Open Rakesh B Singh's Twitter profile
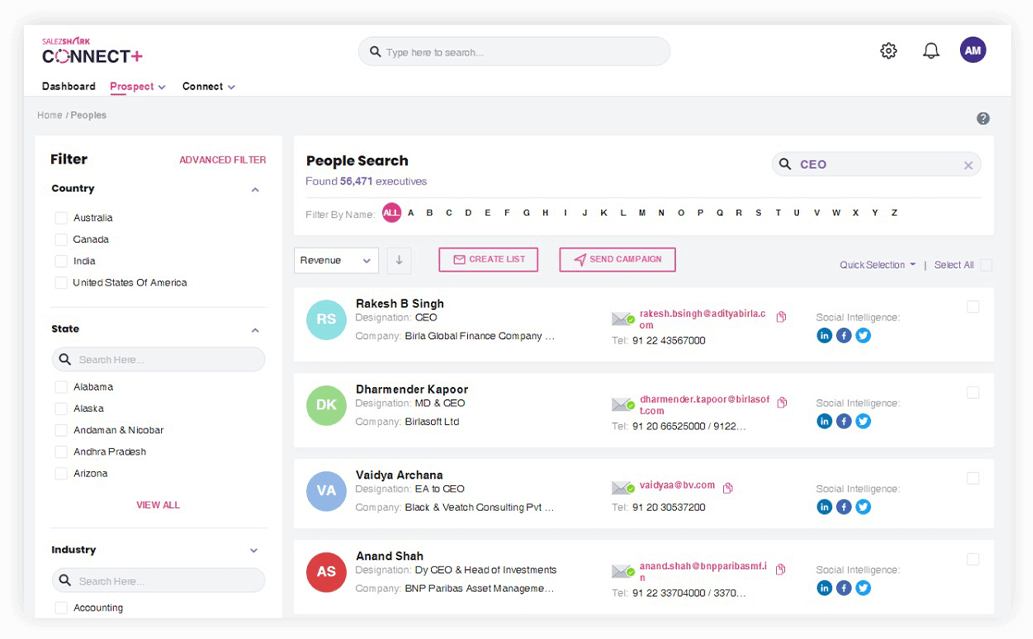This screenshot has height=639, width=1033. (863, 335)
